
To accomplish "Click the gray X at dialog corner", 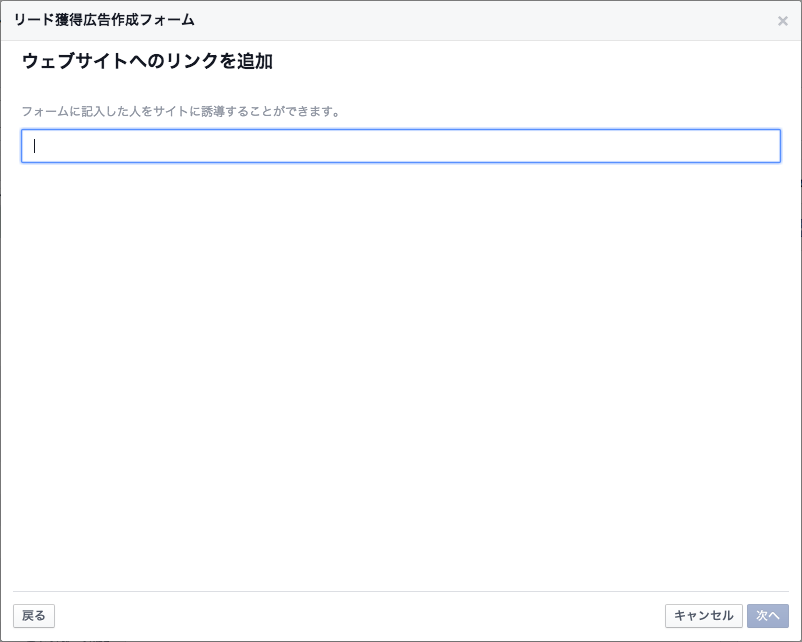I will pos(782,21).
